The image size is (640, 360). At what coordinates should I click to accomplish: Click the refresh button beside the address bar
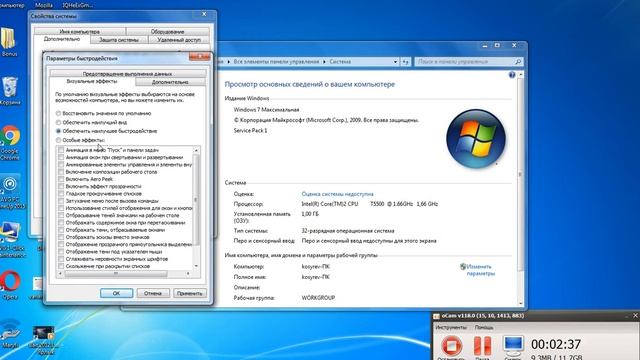(x=405, y=62)
